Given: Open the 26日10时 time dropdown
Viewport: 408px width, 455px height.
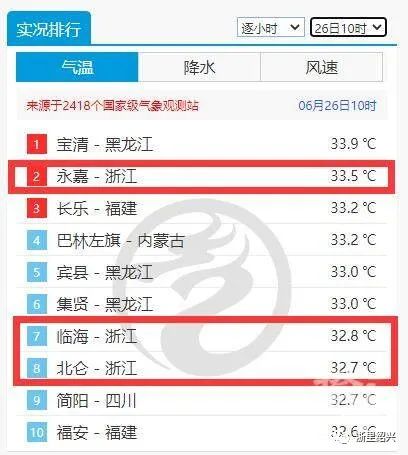Looking at the screenshot, I should click(348, 27).
